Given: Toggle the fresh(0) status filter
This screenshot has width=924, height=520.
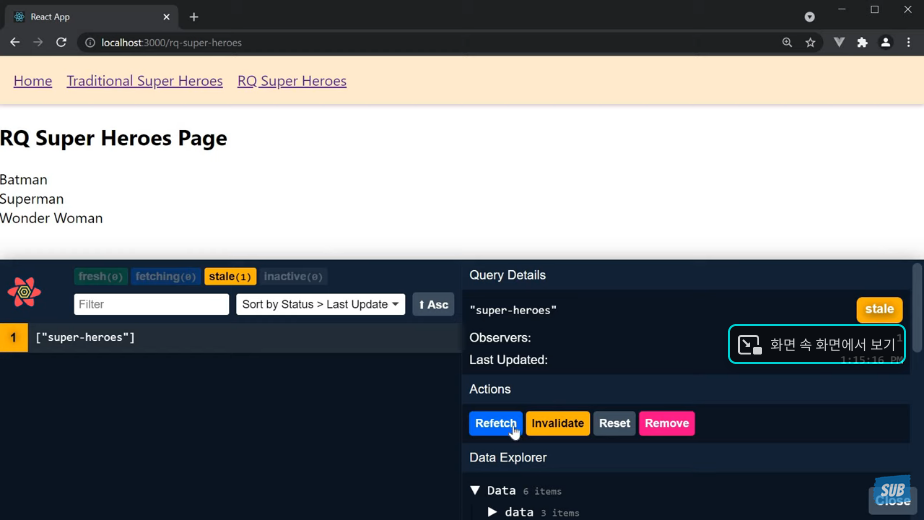Looking at the screenshot, I should (101, 277).
